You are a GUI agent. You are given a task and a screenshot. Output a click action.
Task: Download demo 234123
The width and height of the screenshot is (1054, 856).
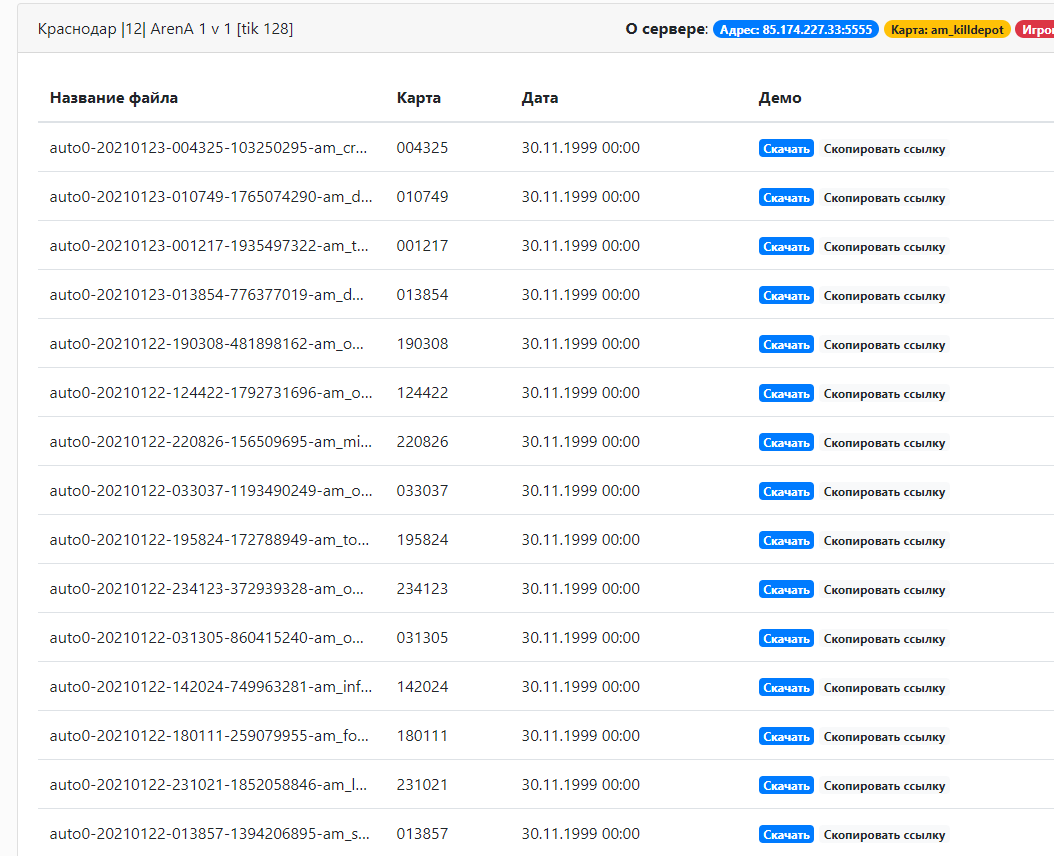pos(786,590)
